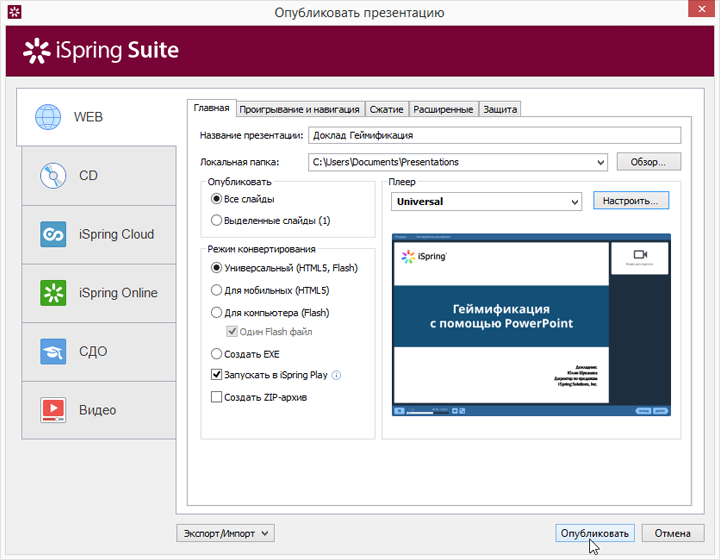
Task: Select the СДО graduation cap icon
Action: click(x=53, y=351)
